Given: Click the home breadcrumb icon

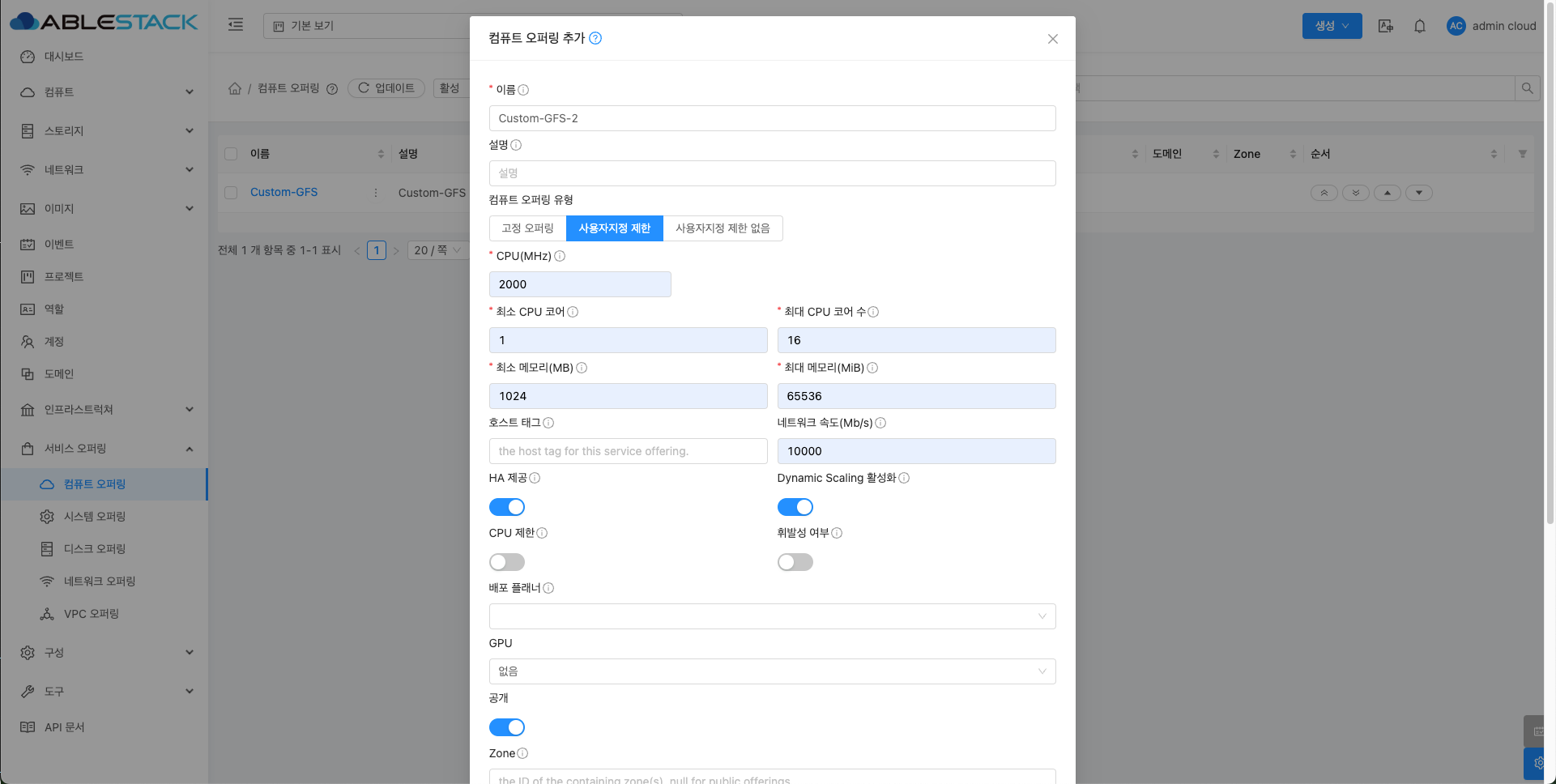Looking at the screenshot, I should click(235, 88).
